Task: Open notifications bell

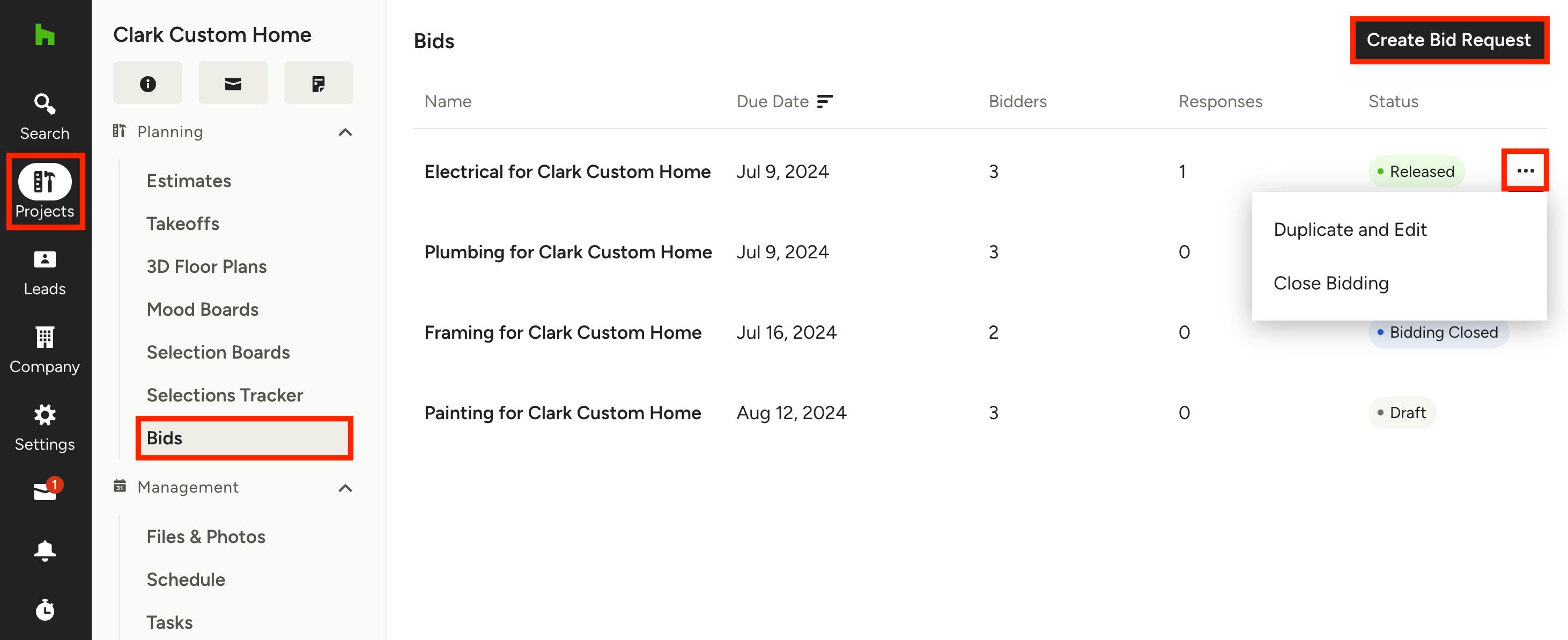Action: pos(45,550)
